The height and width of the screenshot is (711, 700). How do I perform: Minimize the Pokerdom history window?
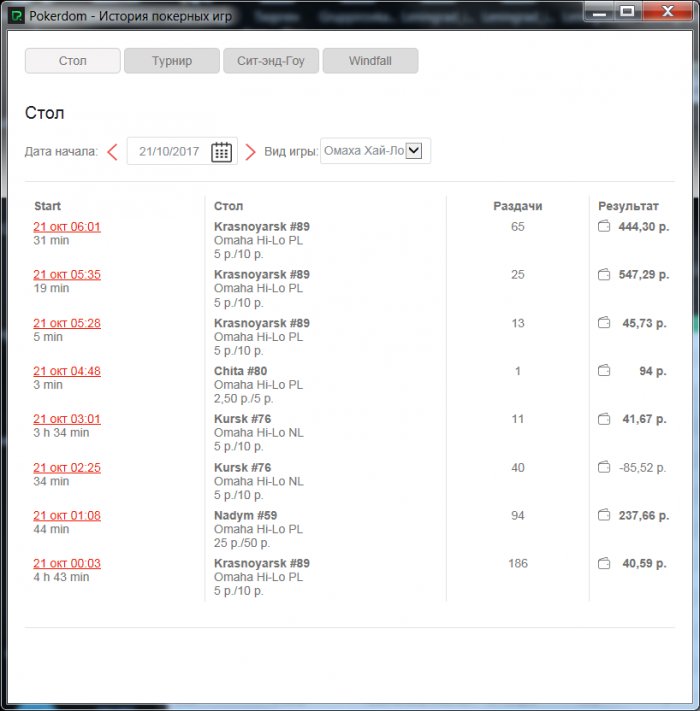(x=599, y=12)
